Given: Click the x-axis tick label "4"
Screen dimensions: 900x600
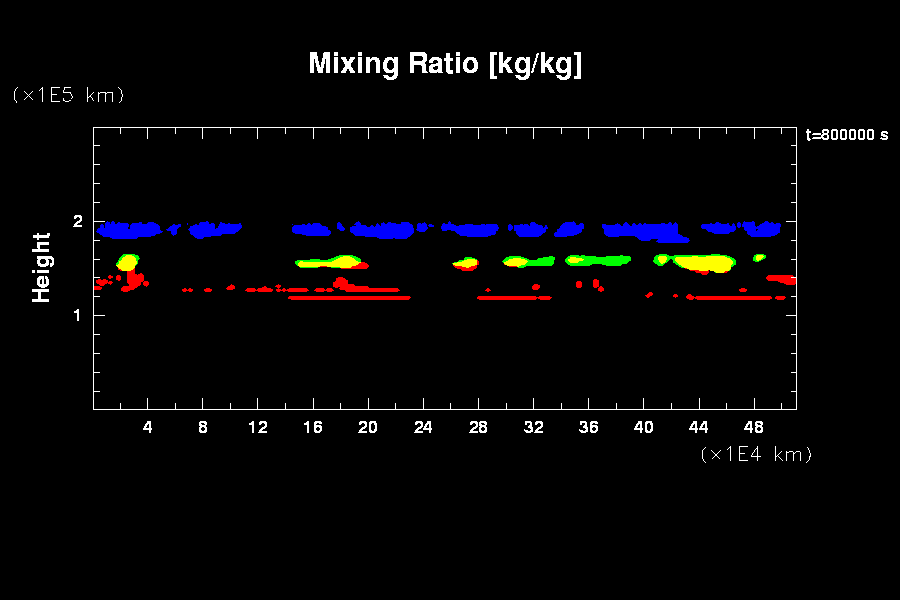Looking at the screenshot, I should pyautogui.click(x=148, y=427).
